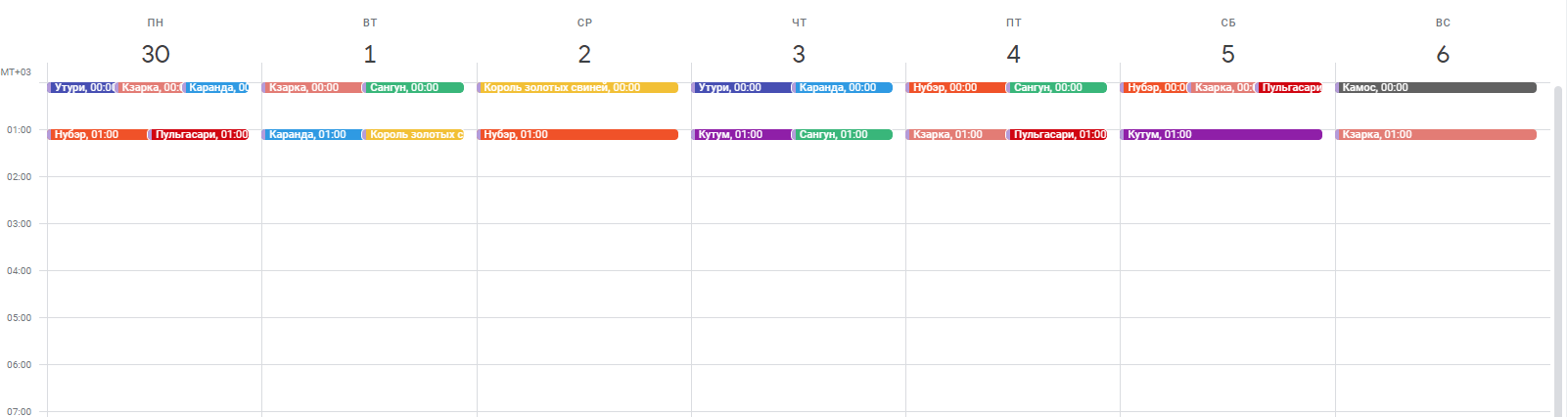This screenshot has width=1568, height=417.
Task: Open Friday date number 4
Action: (1013, 54)
